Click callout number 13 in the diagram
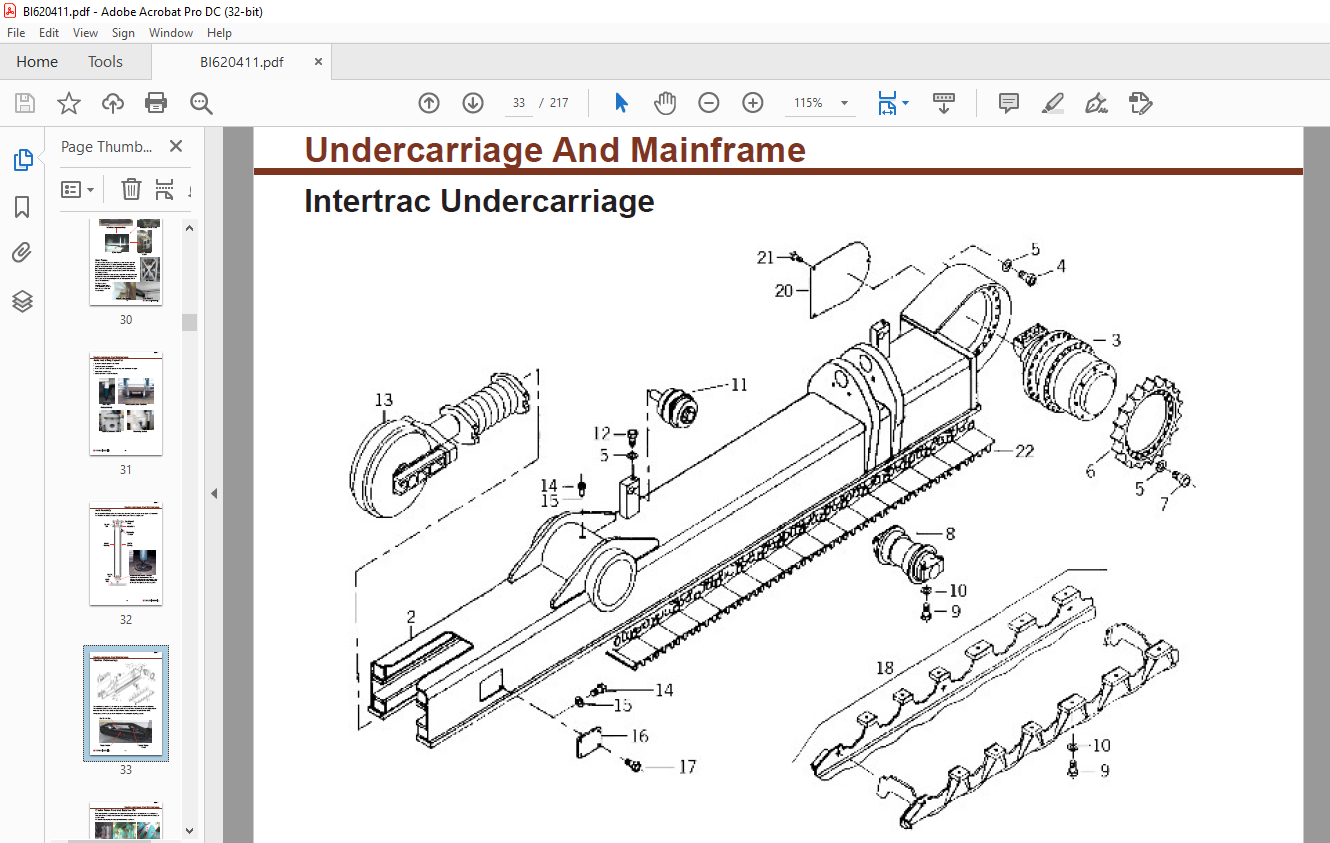The height and width of the screenshot is (843, 1330). (384, 400)
